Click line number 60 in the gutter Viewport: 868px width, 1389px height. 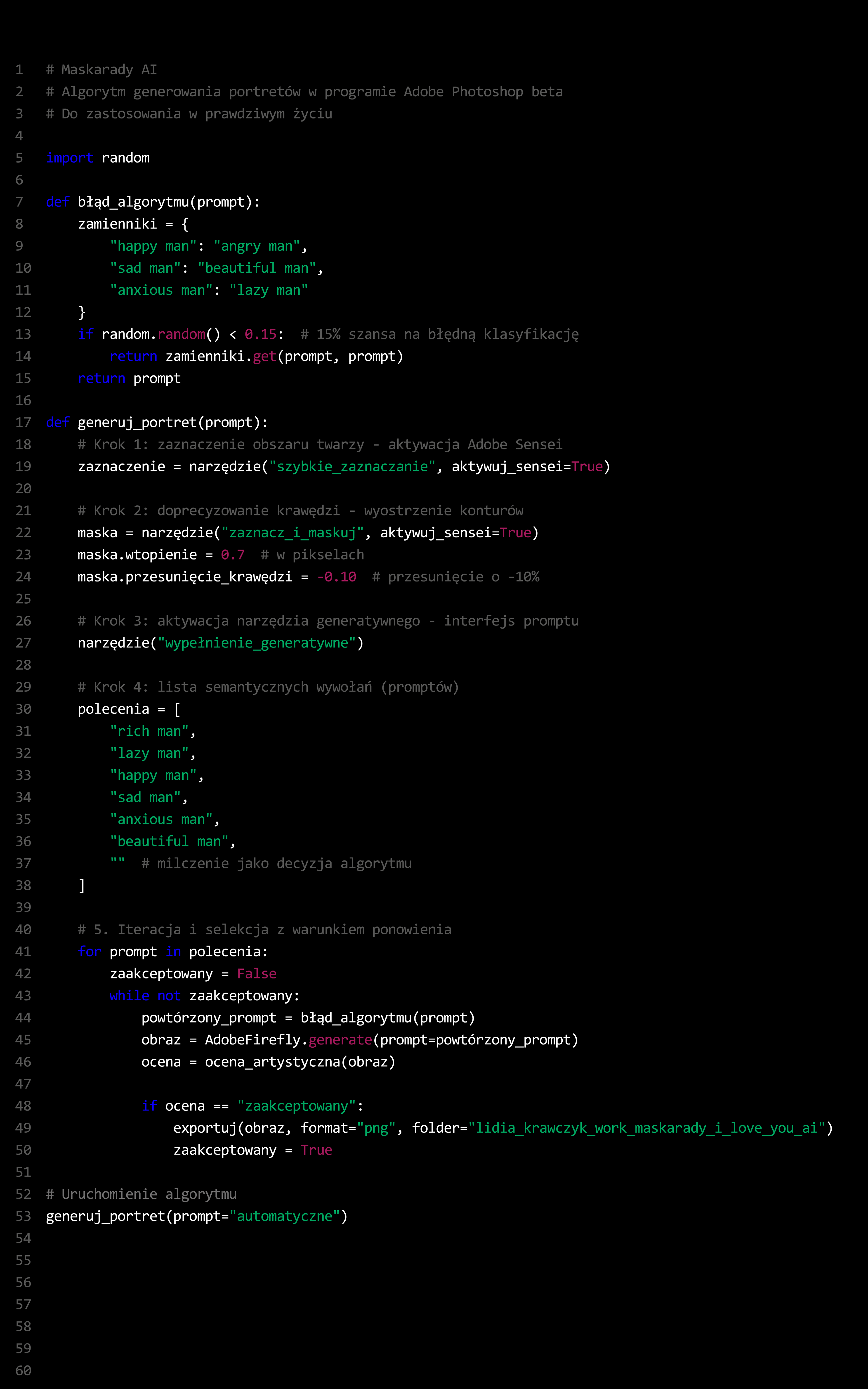pos(23,1371)
